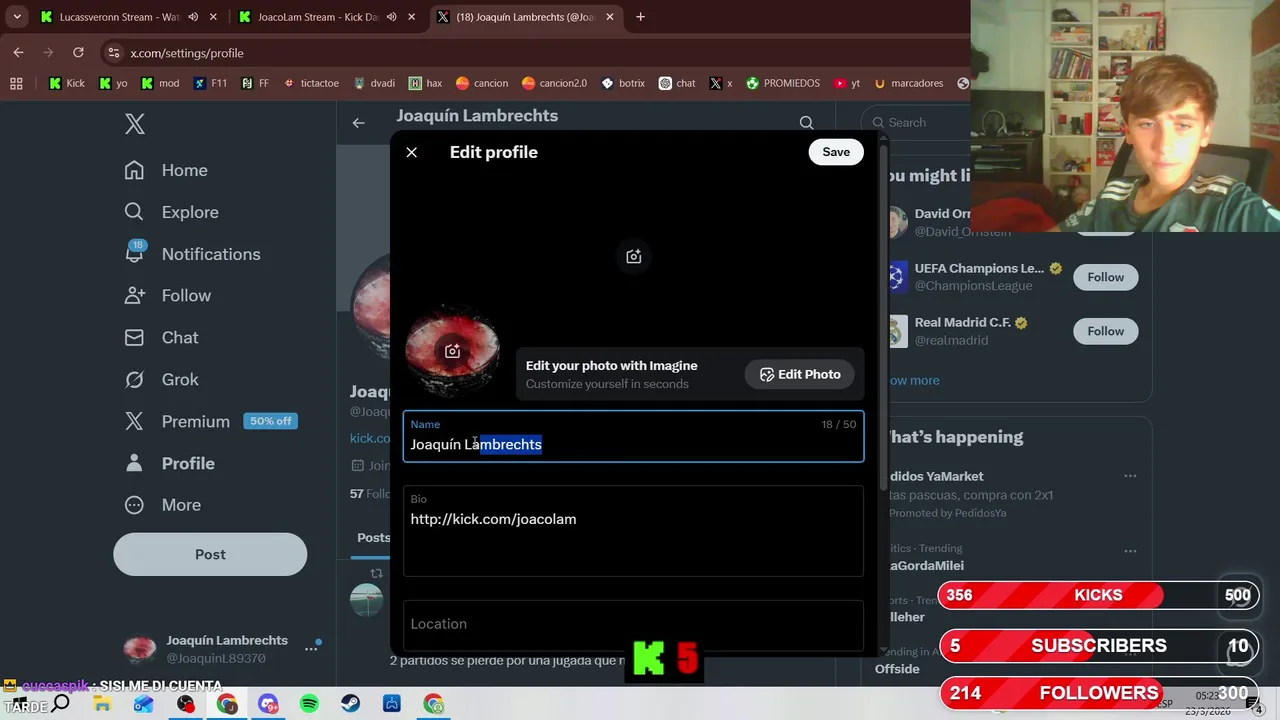Open the Kick bookmark
The width and height of the screenshot is (1280, 720).
(x=67, y=83)
